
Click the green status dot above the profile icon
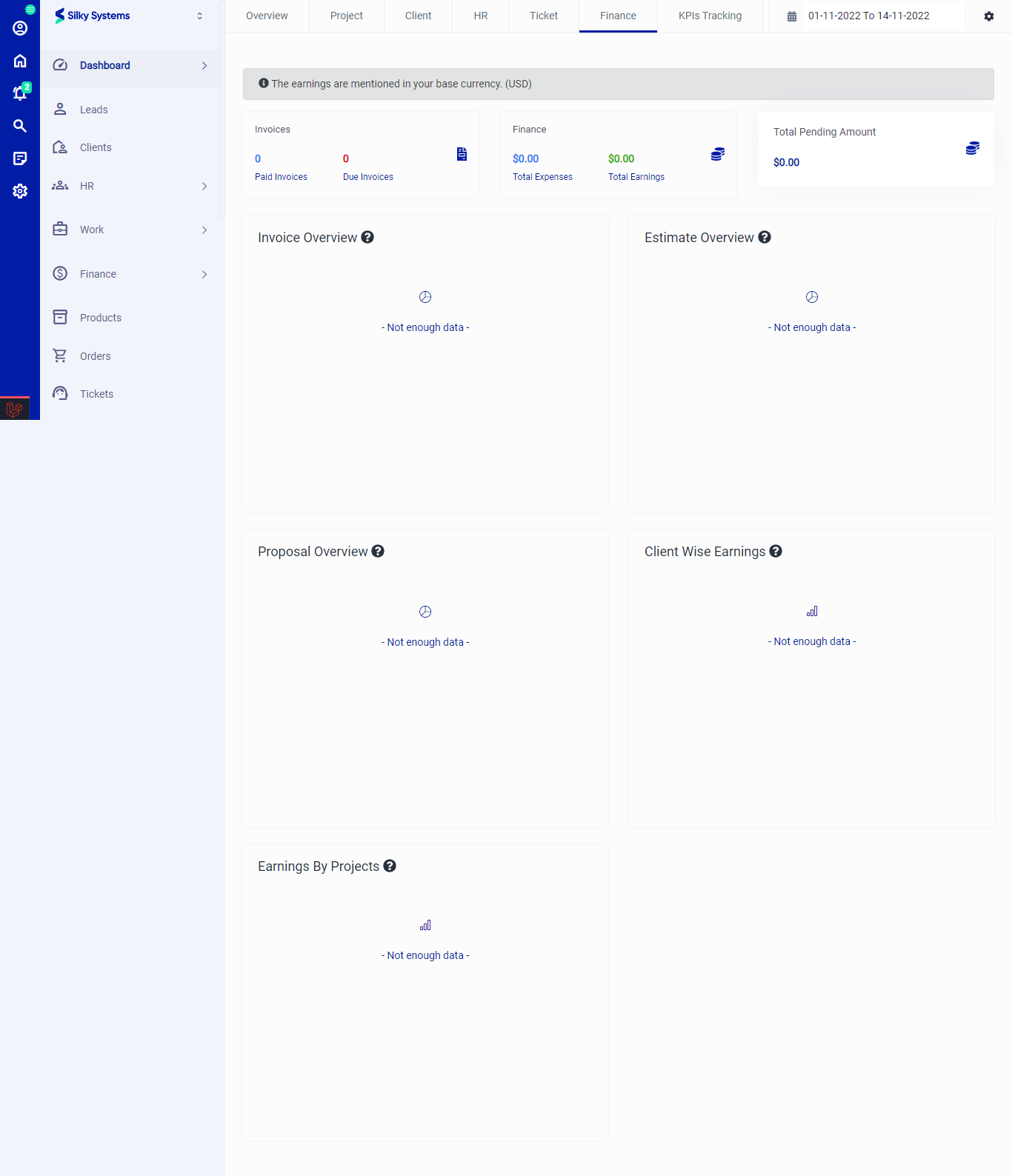(30, 10)
